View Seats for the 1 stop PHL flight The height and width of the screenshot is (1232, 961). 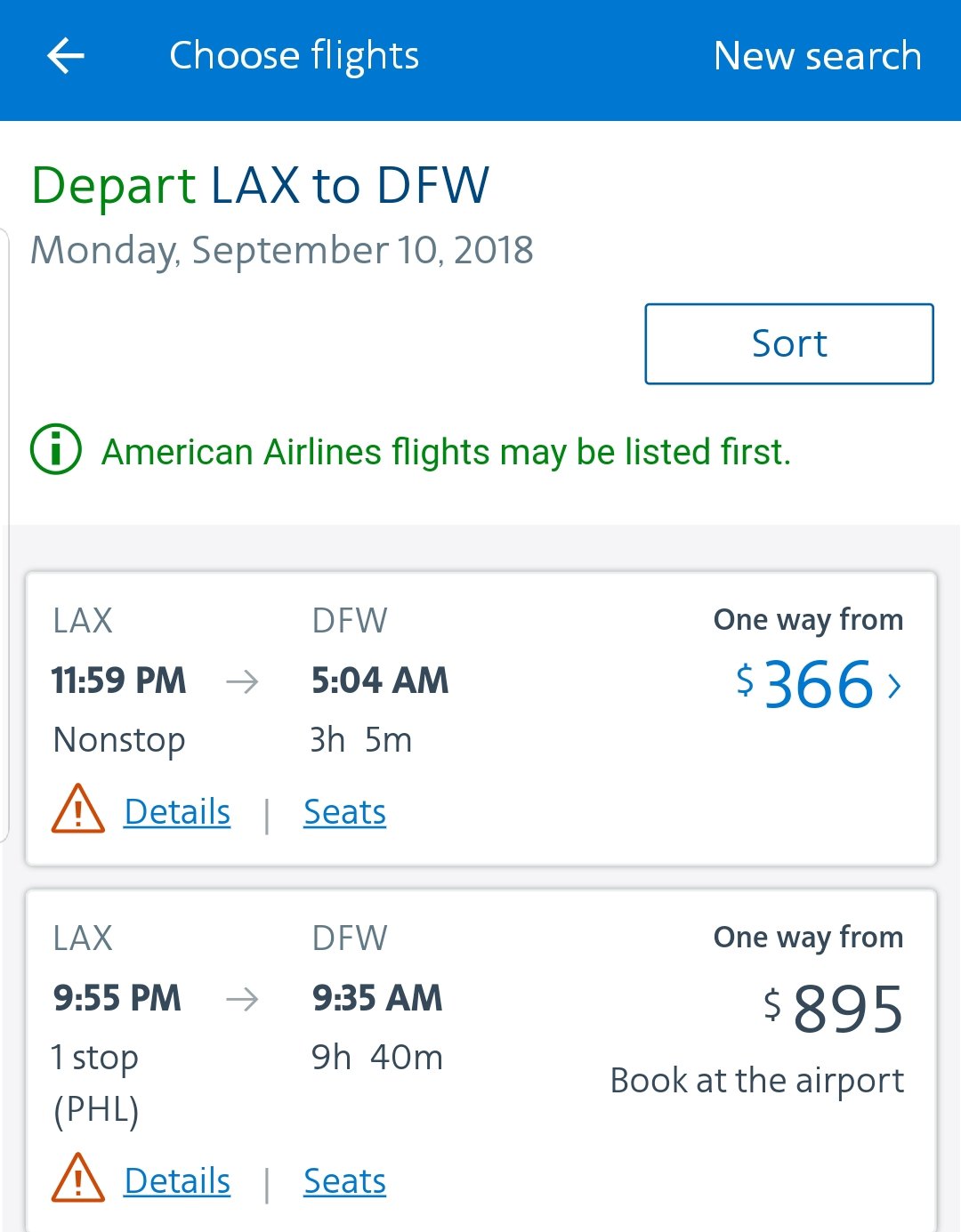(344, 1180)
